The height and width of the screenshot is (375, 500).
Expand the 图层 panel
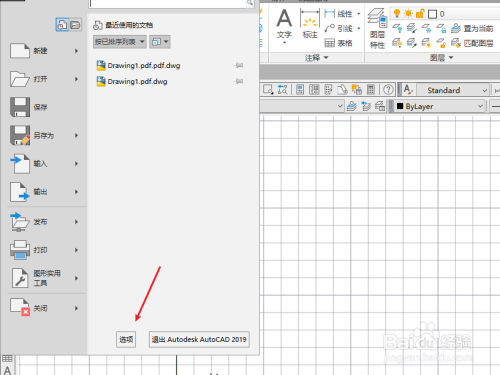point(441,58)
